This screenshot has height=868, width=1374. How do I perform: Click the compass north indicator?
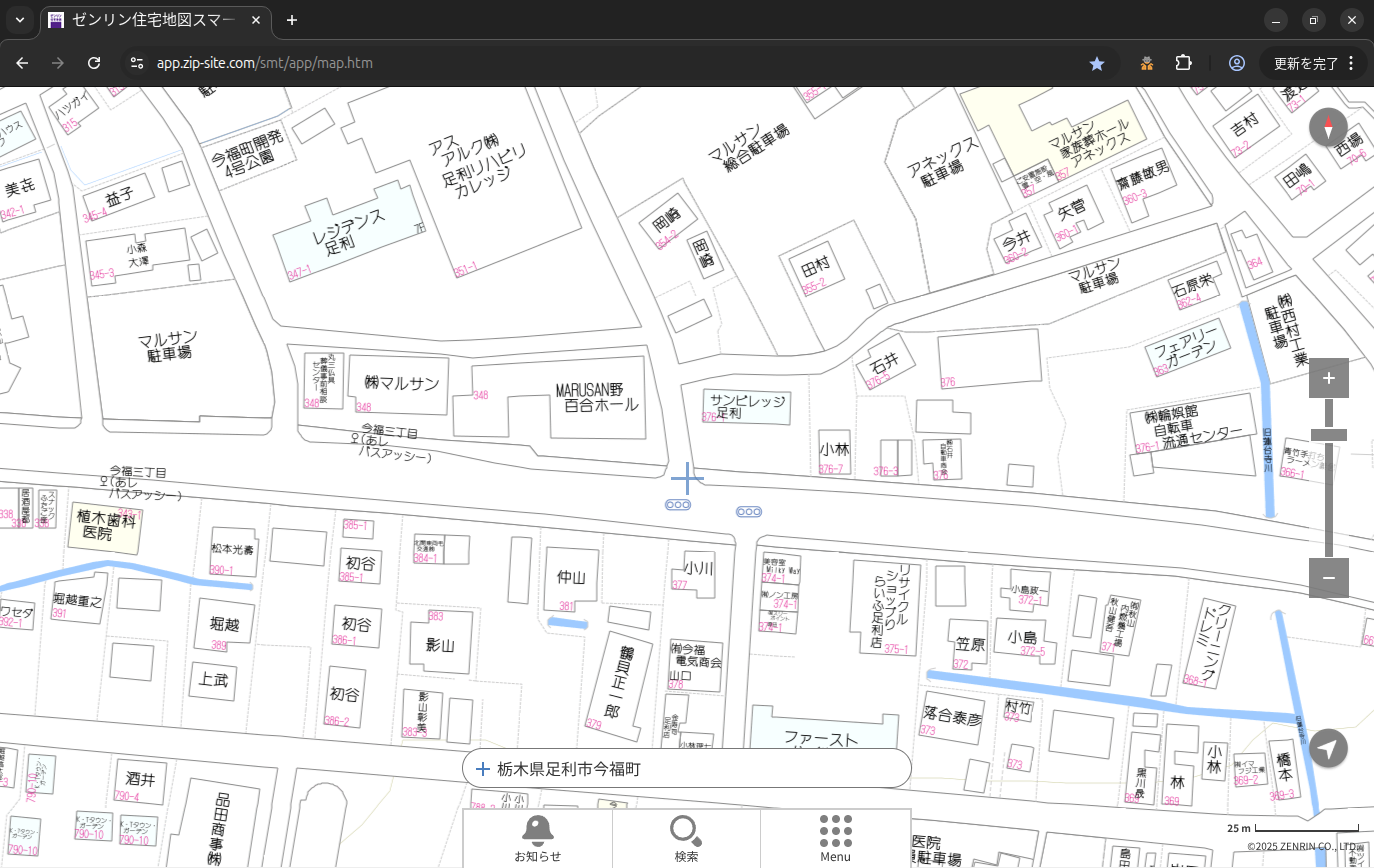(x=1328, y=128)
